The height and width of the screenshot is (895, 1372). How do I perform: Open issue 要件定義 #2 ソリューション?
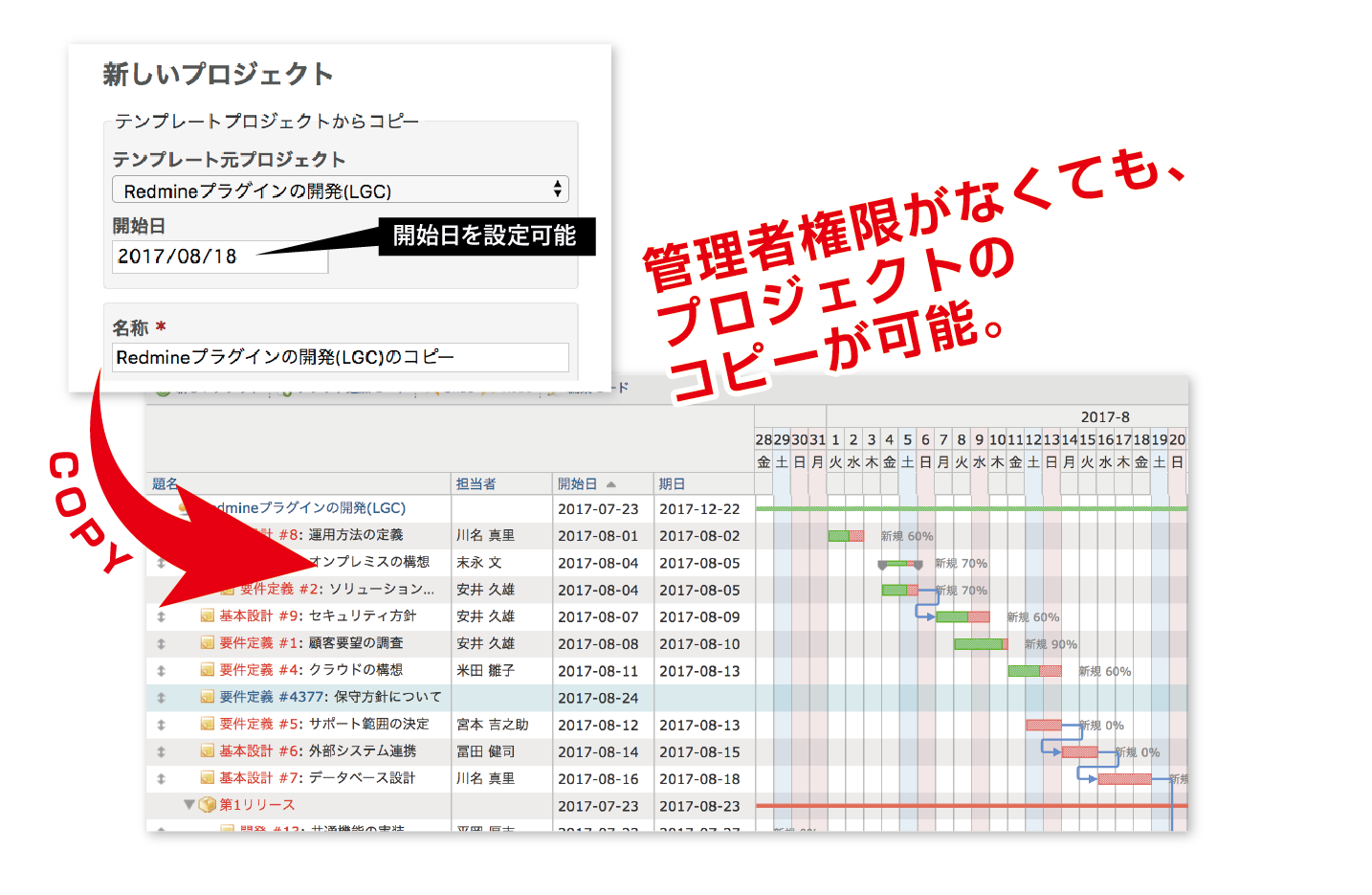[337, 590]
